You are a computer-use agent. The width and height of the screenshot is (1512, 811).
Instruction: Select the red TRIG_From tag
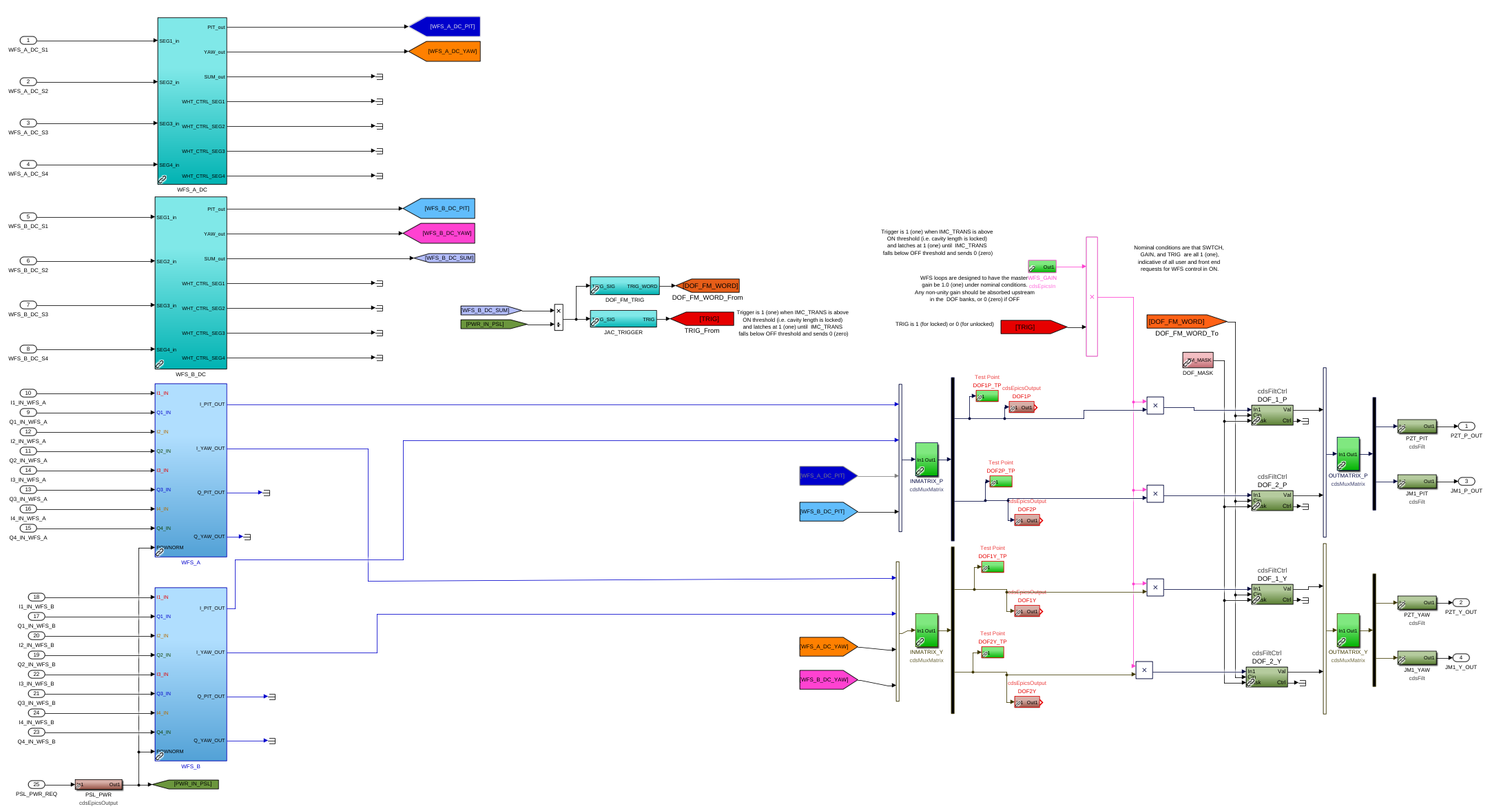pos(703,319)
